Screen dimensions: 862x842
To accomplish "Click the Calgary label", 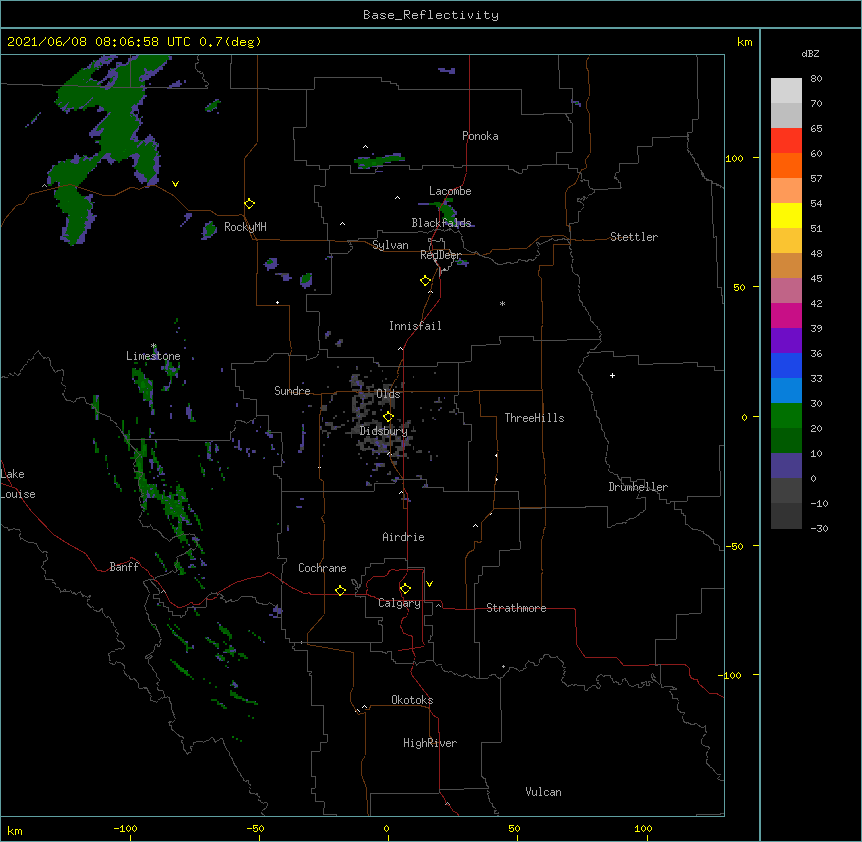I will [399, 603].
